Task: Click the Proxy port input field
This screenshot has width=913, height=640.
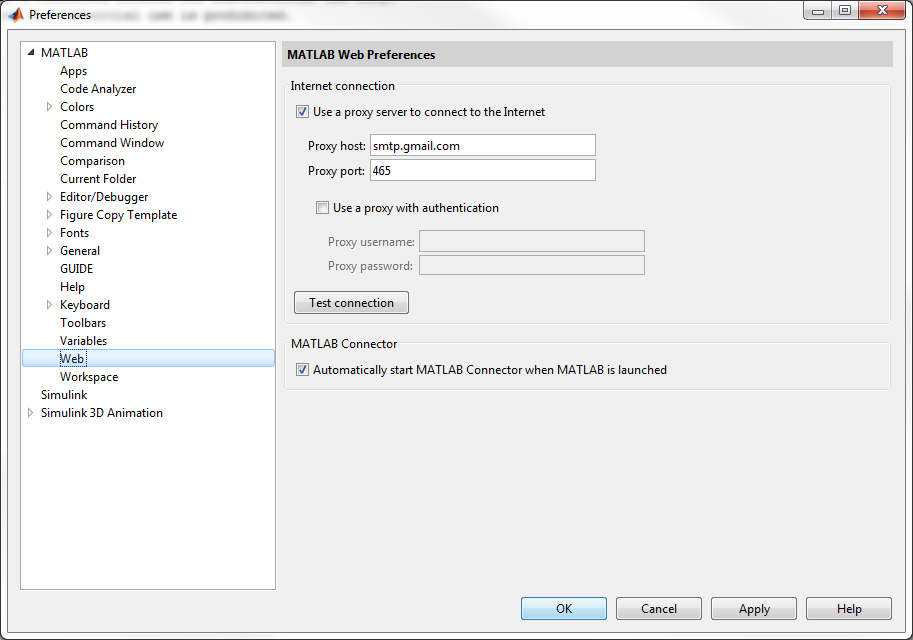Action: pyautogui.click(x=482, y=170)
